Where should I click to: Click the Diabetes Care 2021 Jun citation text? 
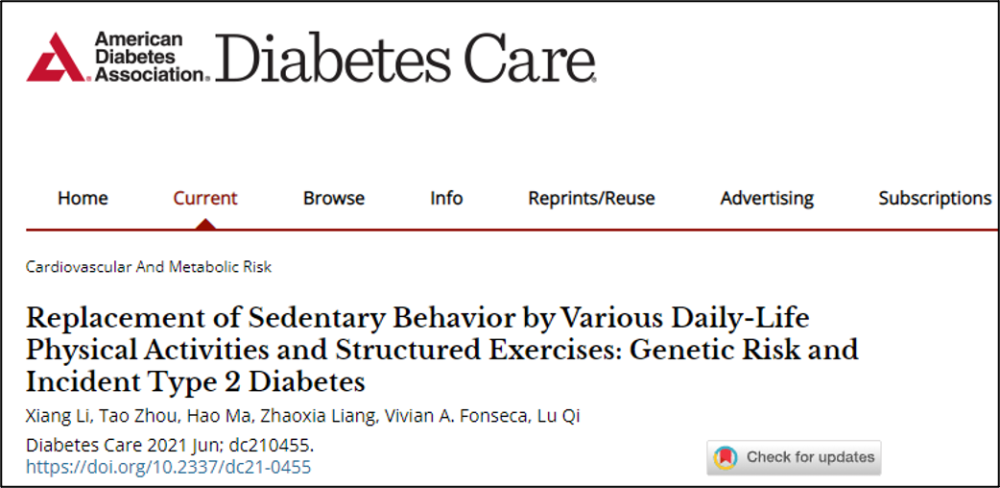coord(170,445)
